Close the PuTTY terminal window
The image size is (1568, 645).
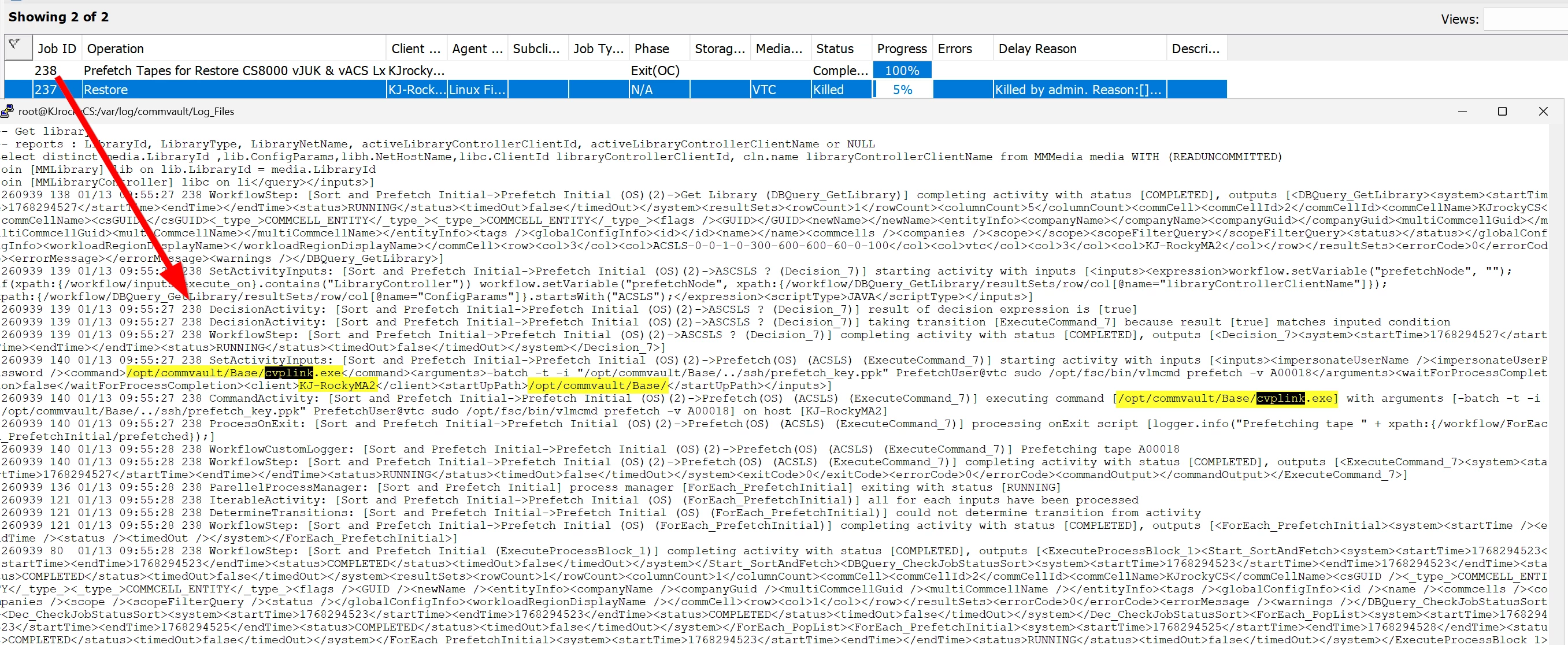click(x=1543, y=112)
